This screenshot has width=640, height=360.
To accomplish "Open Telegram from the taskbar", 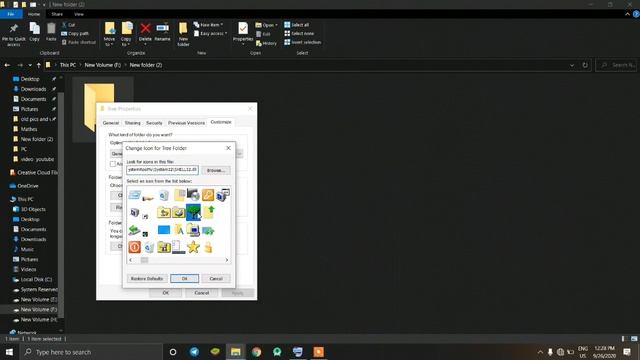I will 194,352.
